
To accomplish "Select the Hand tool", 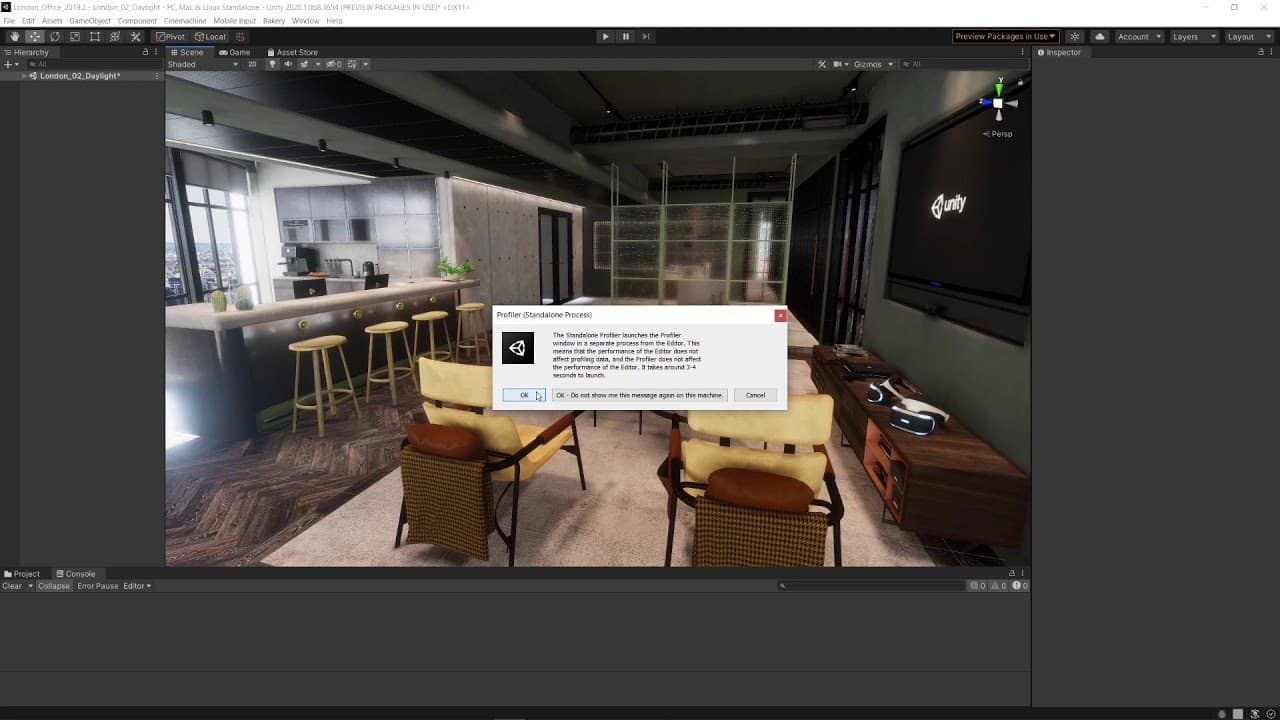I will click(14, 37).
